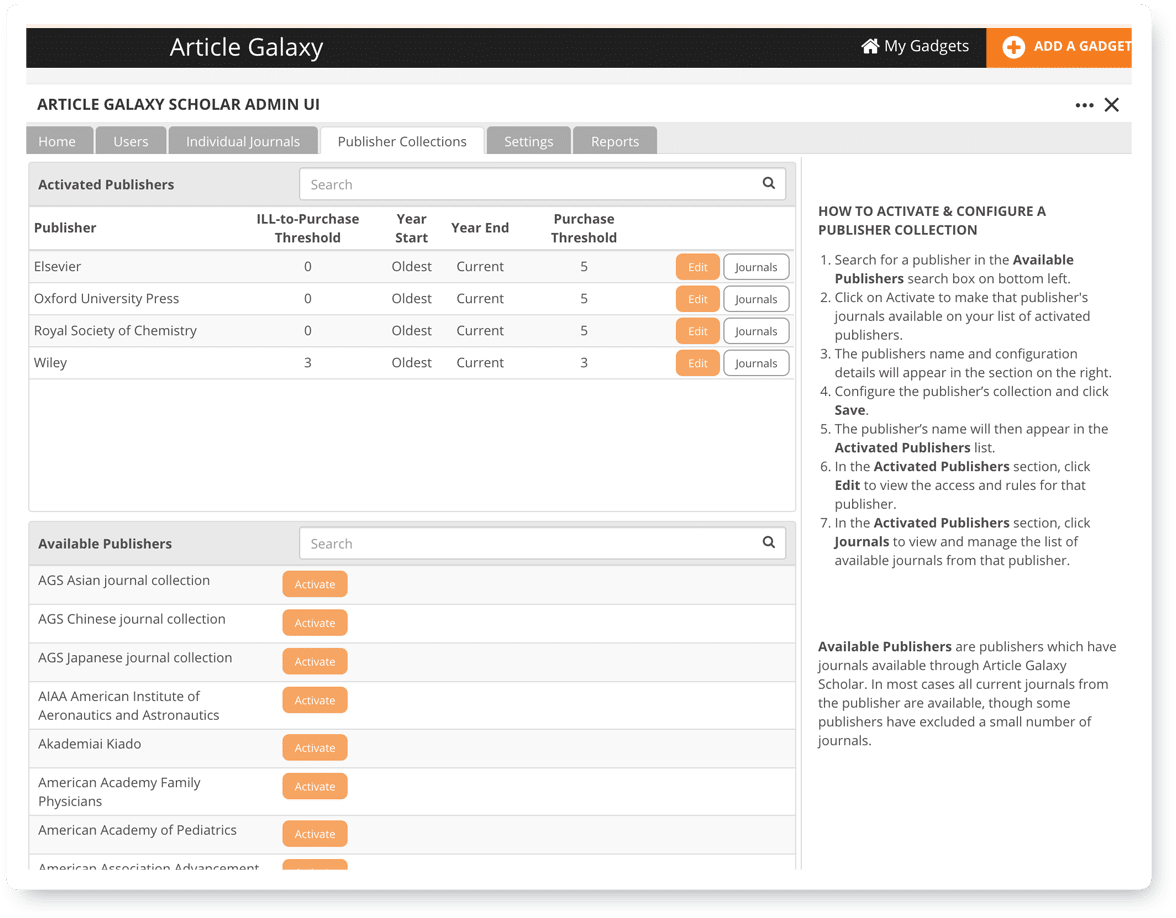1176x918 pixels.
Task: Open Journals for Oxford University Press
Action: (756, 299)
